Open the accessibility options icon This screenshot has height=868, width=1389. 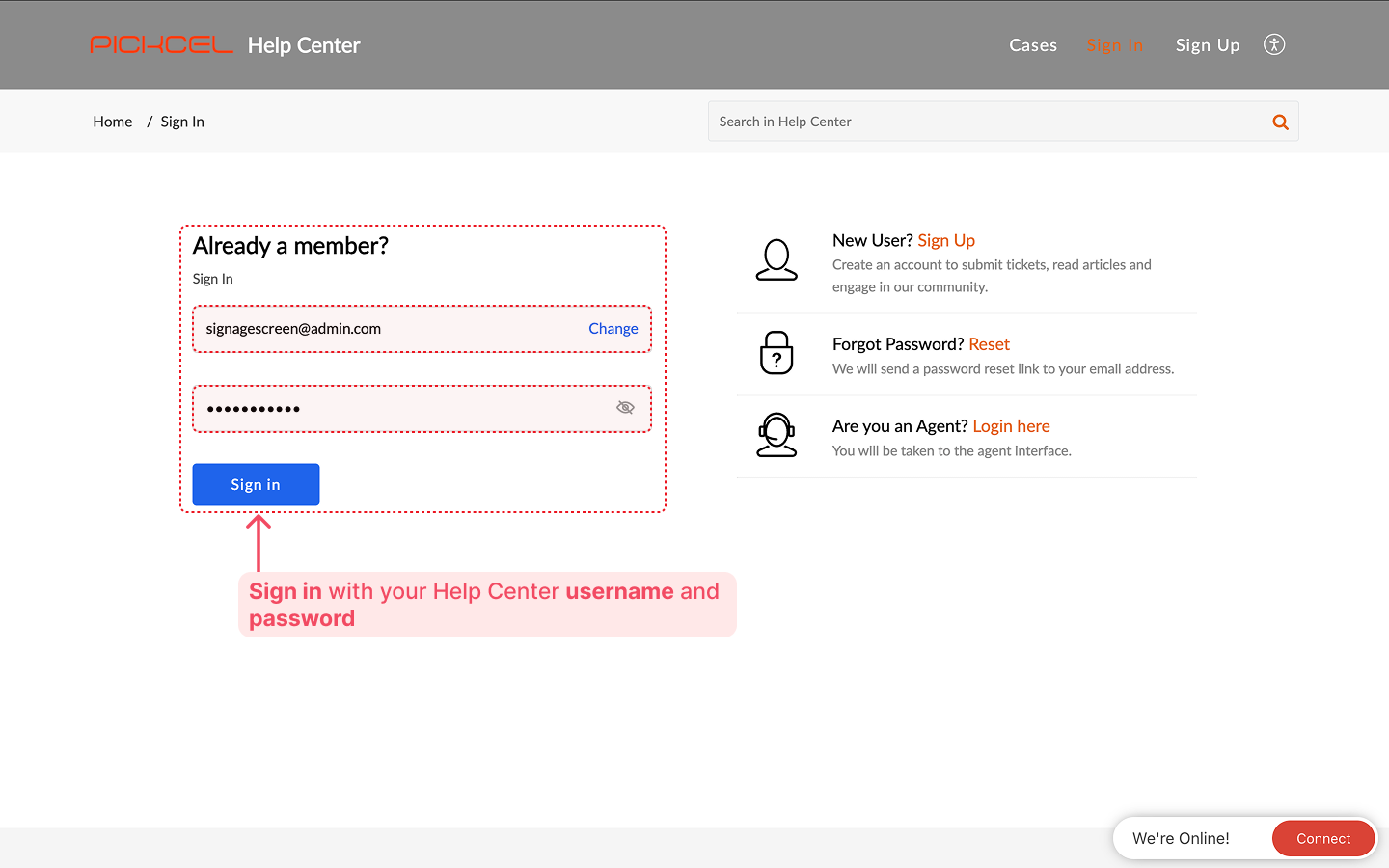[x=1274, y=44]
